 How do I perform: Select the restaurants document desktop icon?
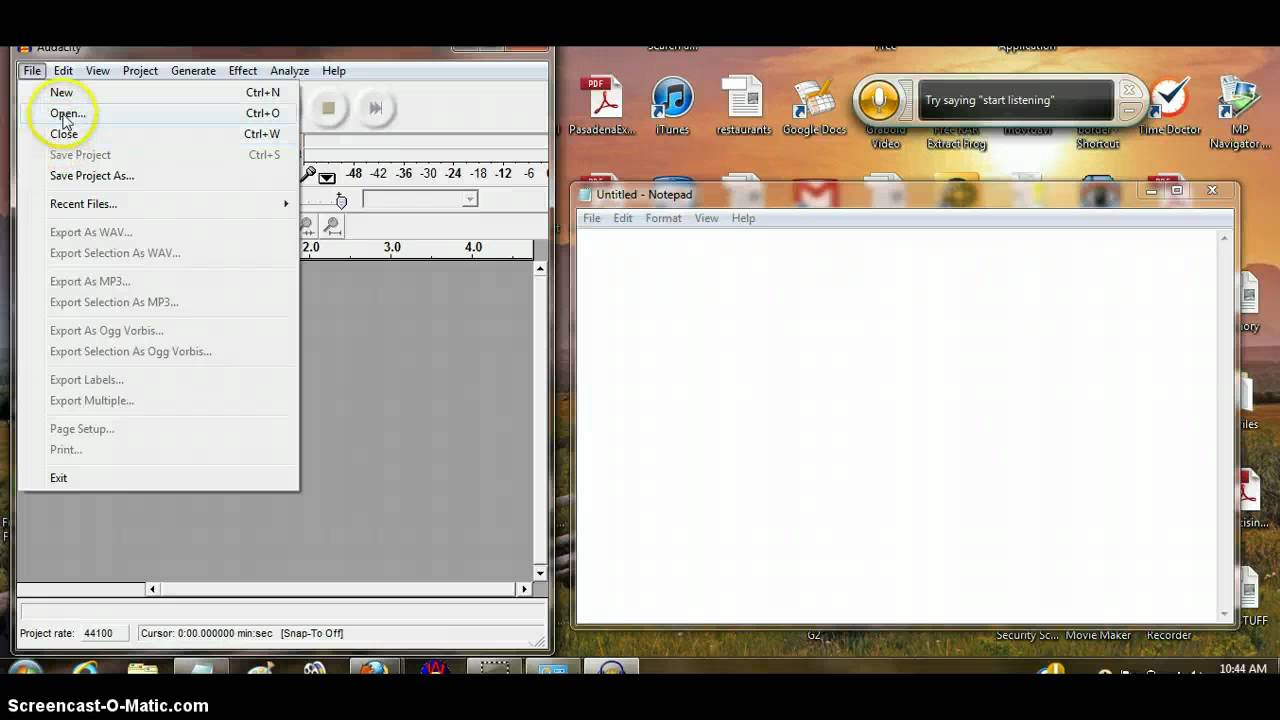pyautogui.click(x=743, y=106)
